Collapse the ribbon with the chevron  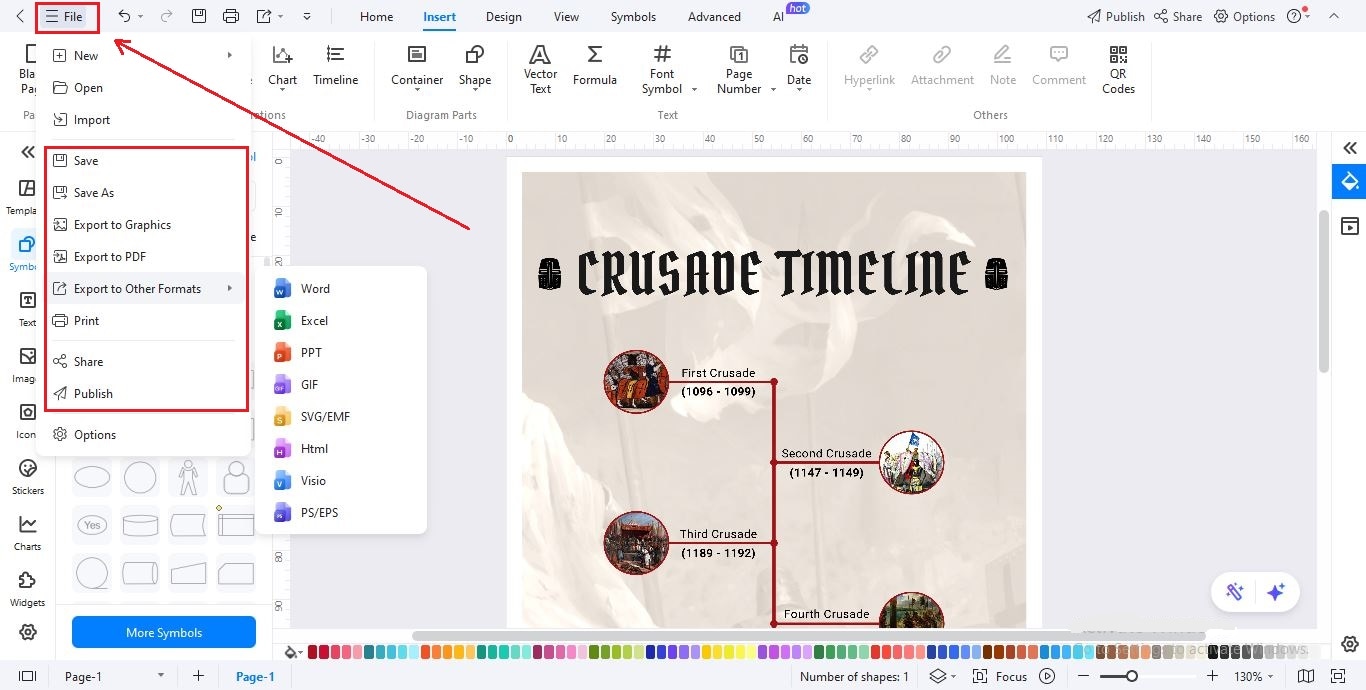(x=1333, y=16)
